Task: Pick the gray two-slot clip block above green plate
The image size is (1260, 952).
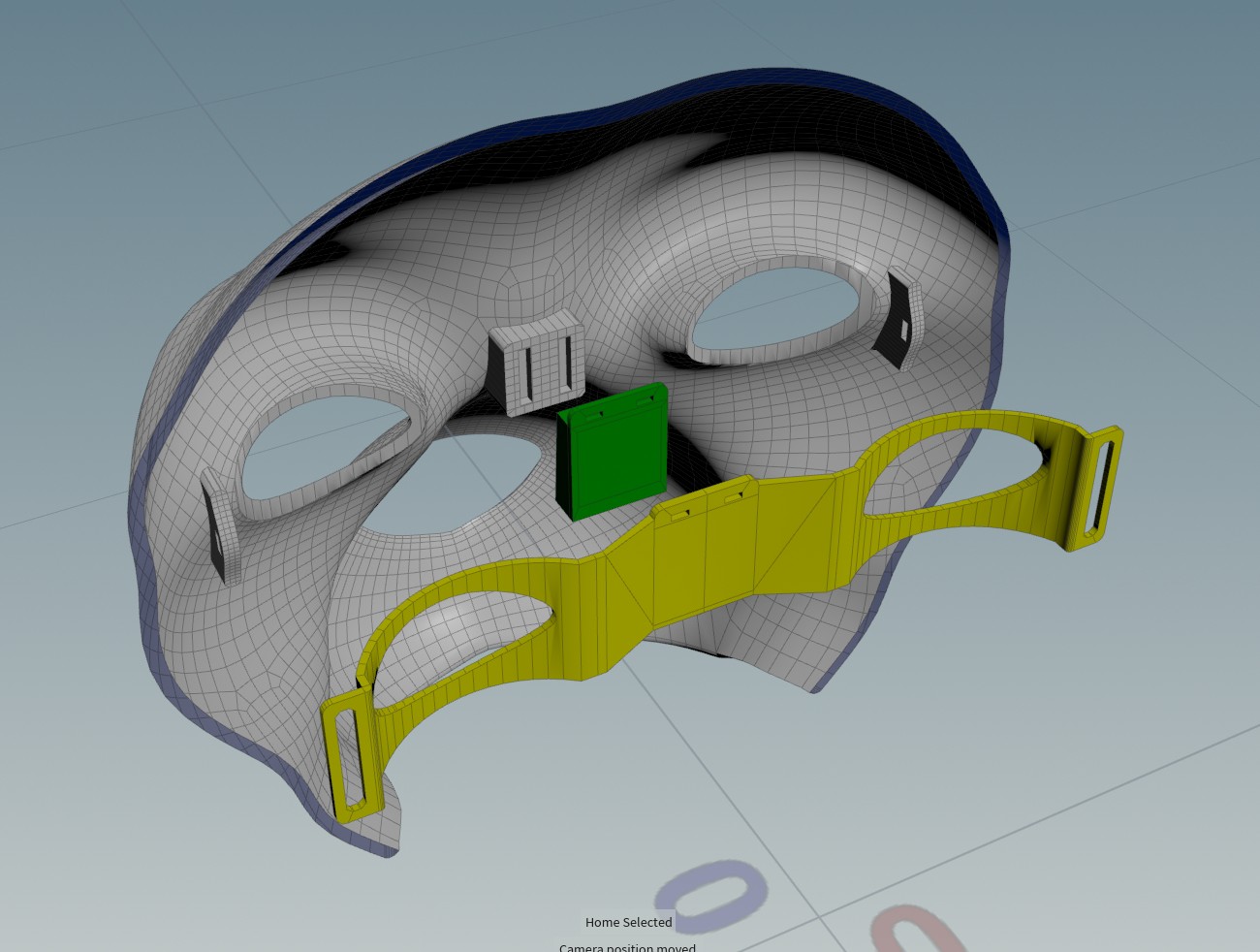Action: tap(538, 368)
